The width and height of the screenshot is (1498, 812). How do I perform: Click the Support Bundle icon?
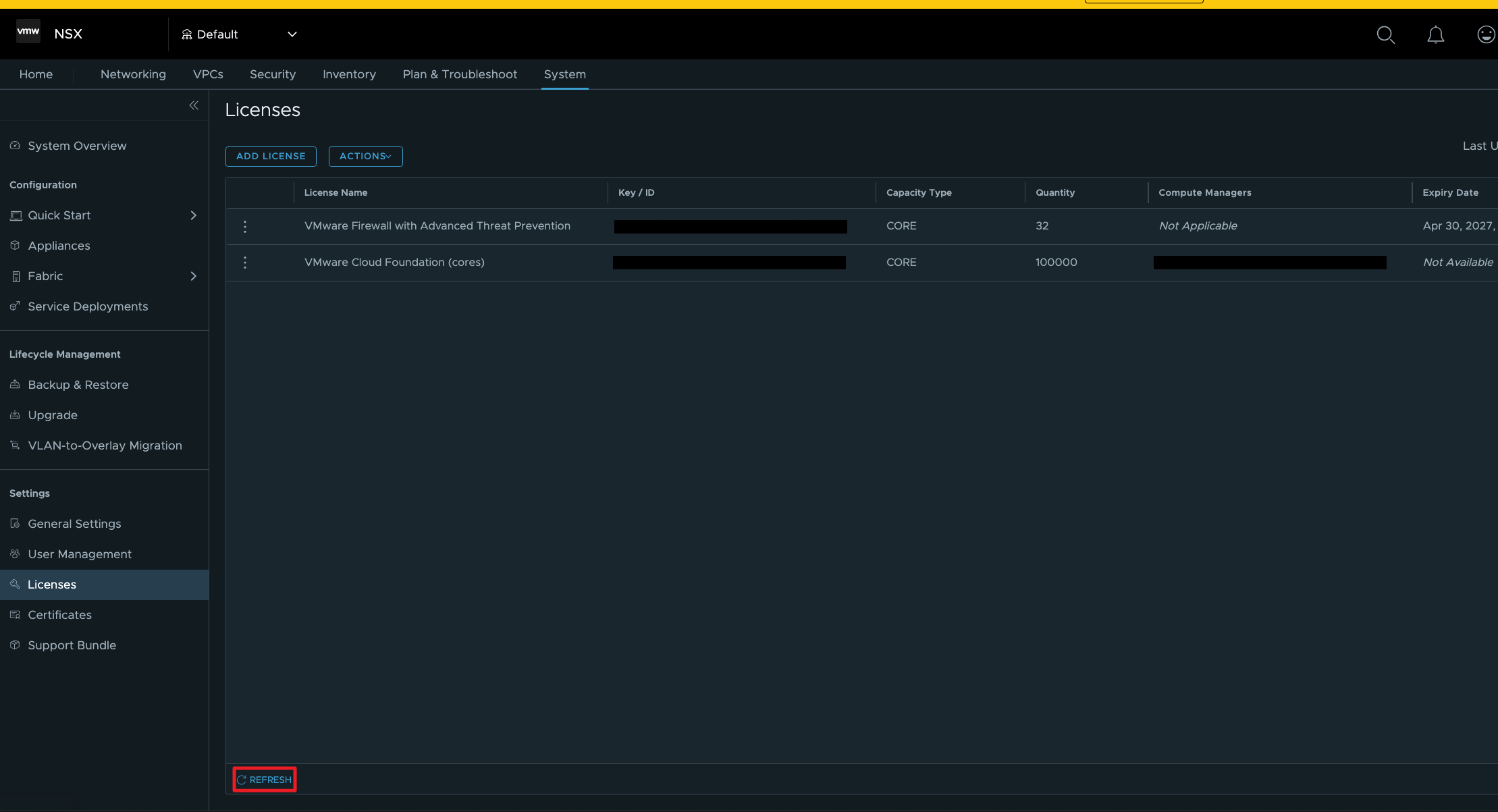click(15, 645)
